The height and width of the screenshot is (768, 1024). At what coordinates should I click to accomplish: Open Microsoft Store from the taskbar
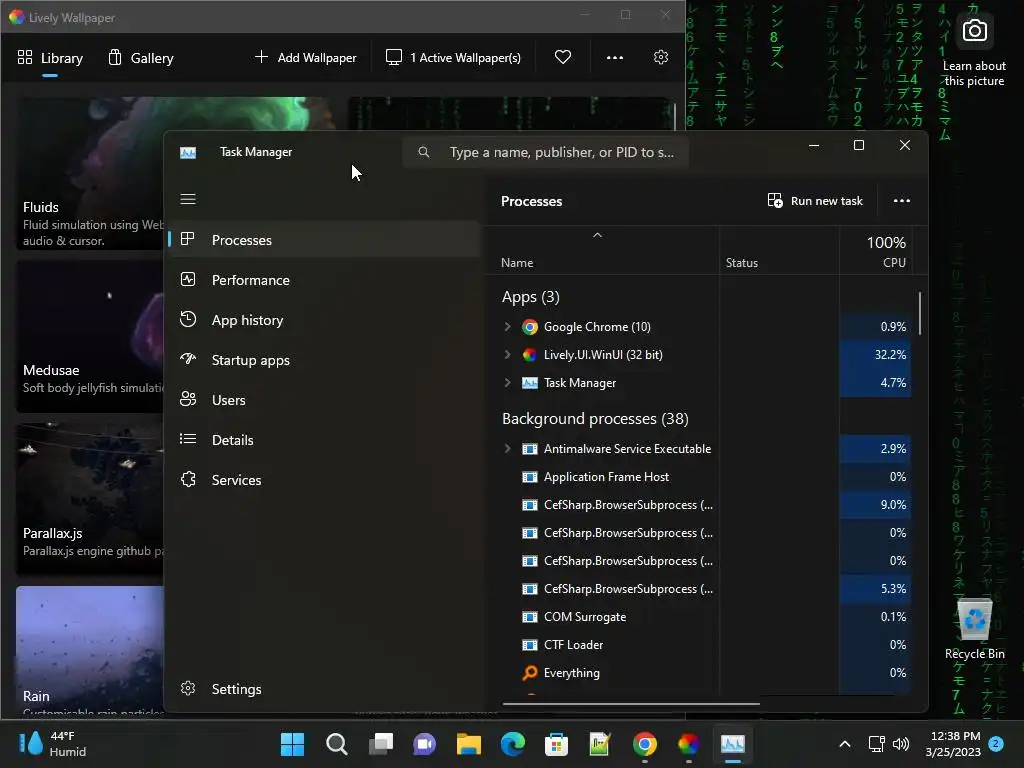click(556, 744)
